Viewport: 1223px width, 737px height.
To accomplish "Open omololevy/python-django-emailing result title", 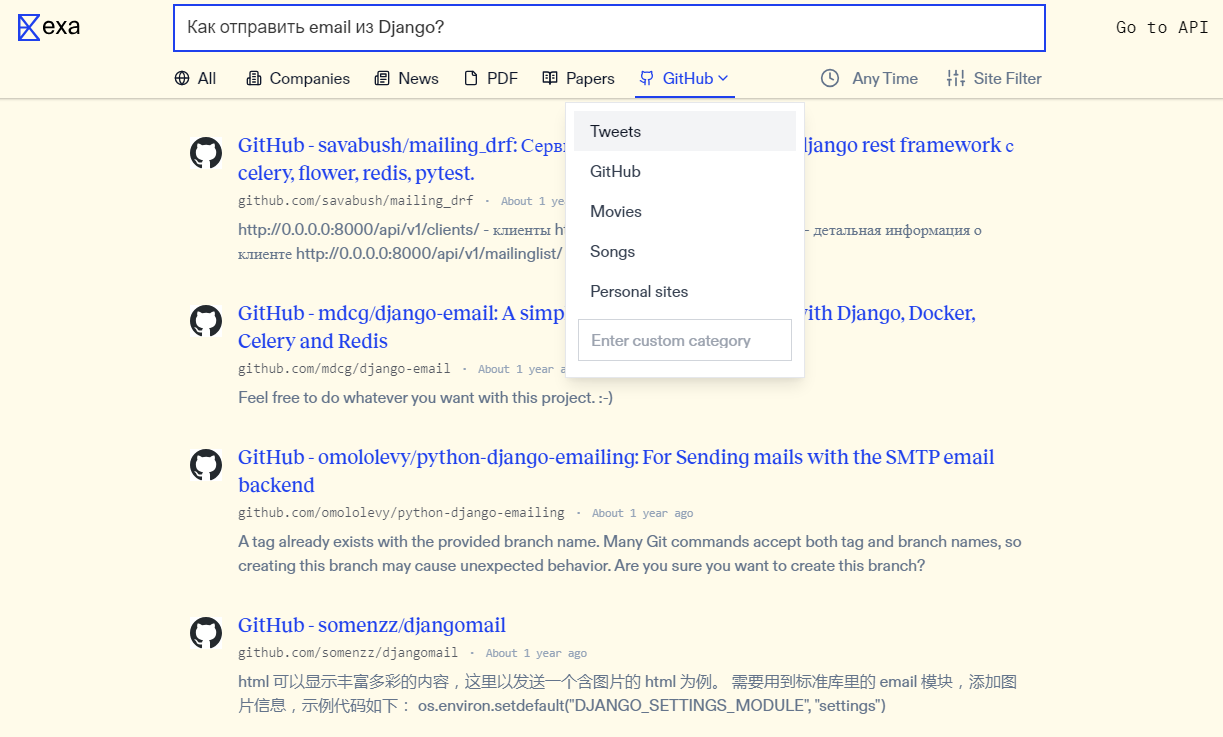I will pos(616,471).
